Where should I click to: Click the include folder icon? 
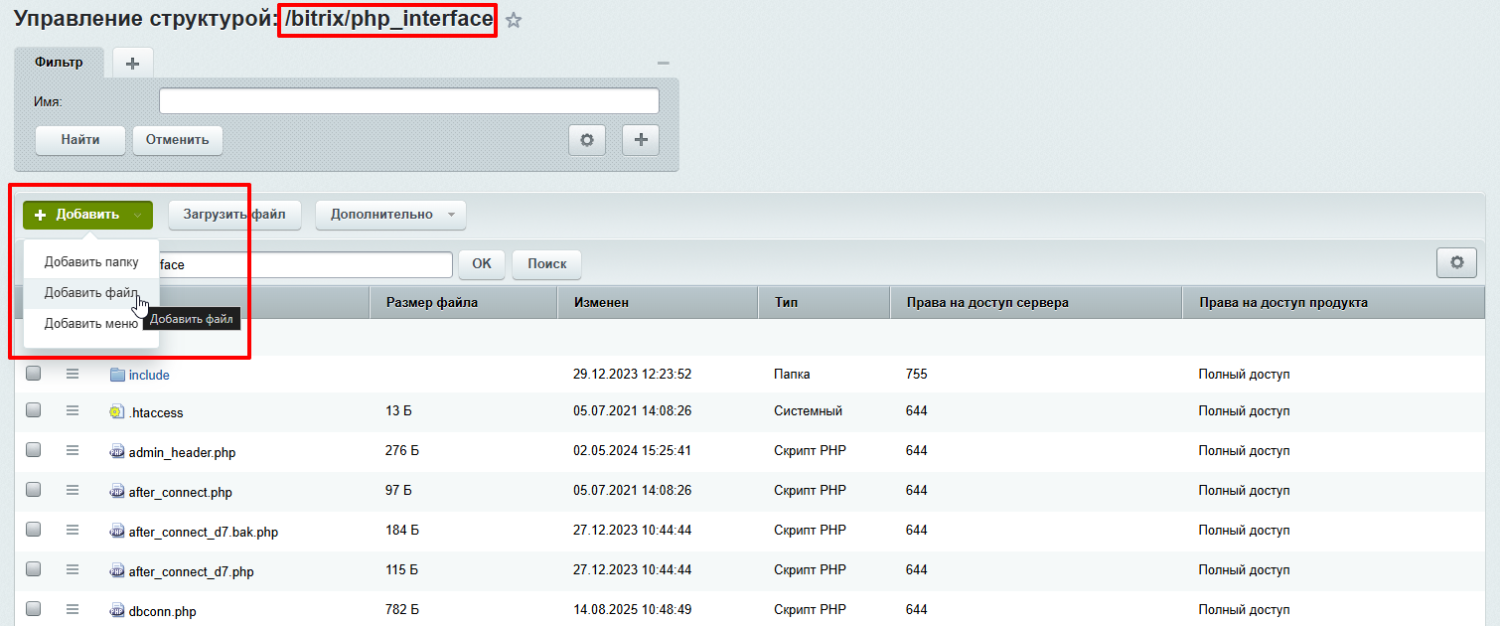[117, 374]
